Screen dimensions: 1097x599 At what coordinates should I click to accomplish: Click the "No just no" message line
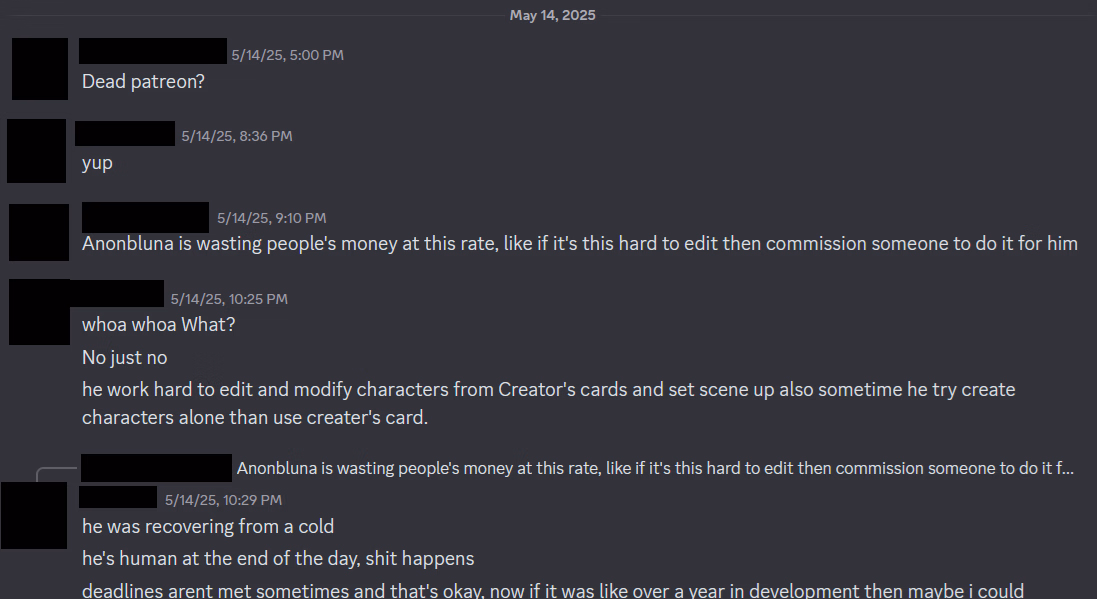pos(124,358)
